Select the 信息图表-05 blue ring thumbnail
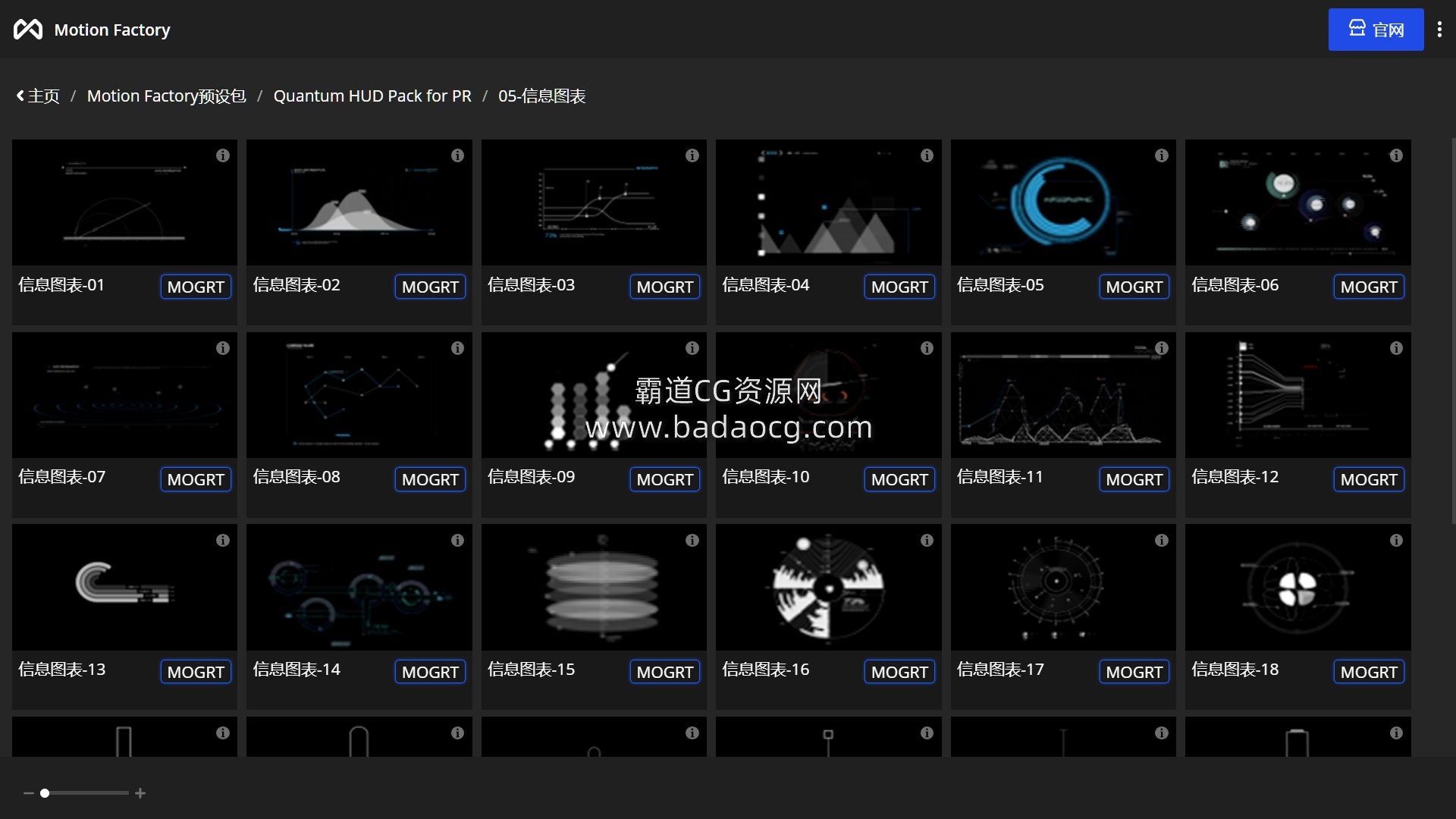 (x=1063, y=202)
